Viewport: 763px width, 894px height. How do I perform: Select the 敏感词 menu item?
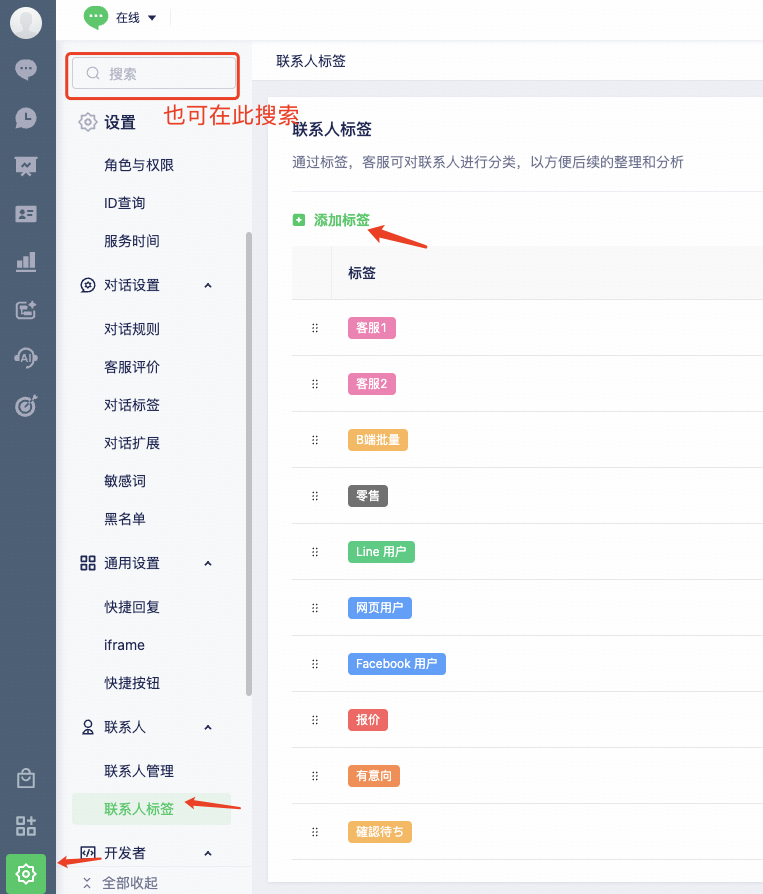(x=125, y=481)
